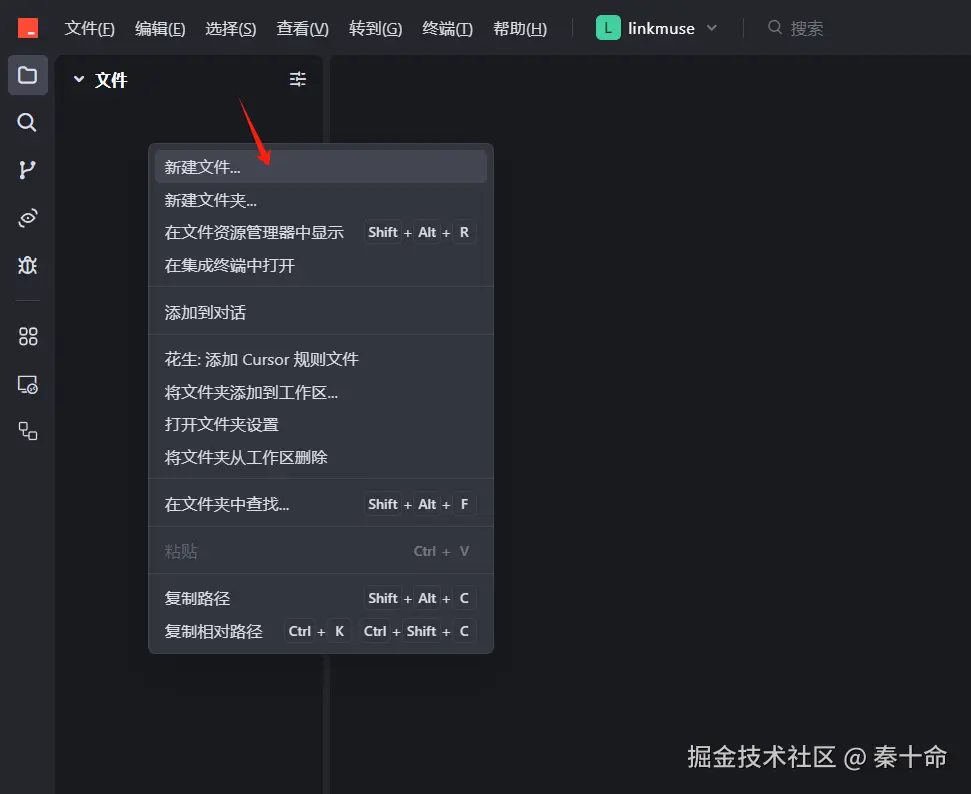971x794 pixels.
Task: Open the Files explorer sidebar icon
Action: click(27, 75)
